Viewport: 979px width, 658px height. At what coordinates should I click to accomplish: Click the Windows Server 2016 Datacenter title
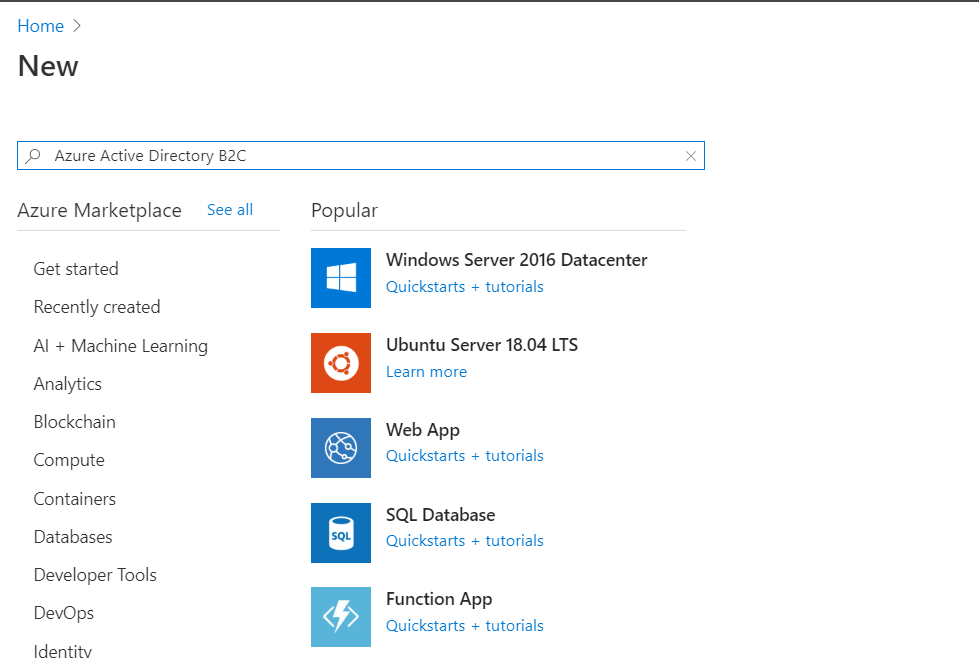tap(516, 260)
